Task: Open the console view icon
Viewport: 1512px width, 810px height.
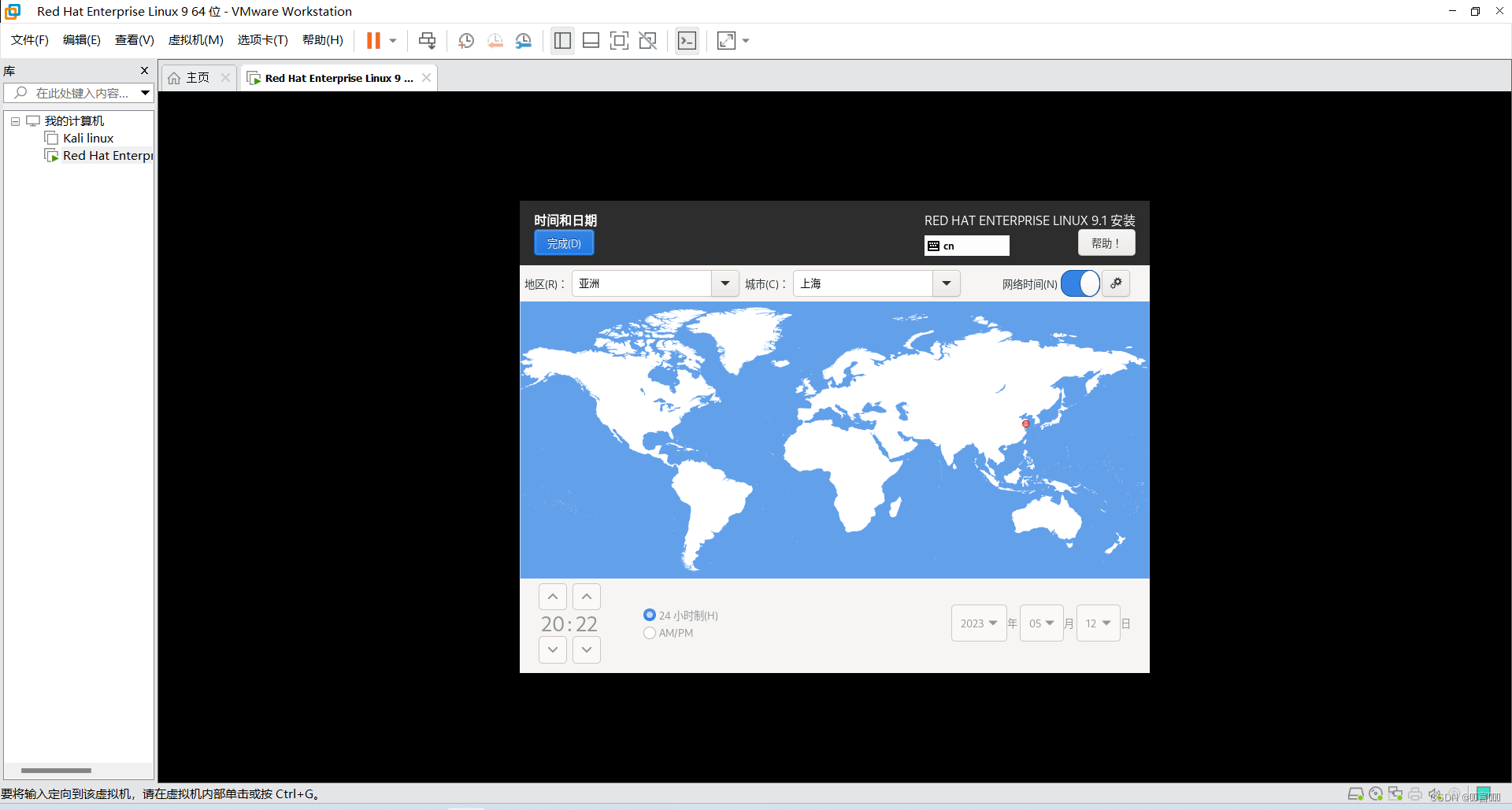Action: point(687,40)
